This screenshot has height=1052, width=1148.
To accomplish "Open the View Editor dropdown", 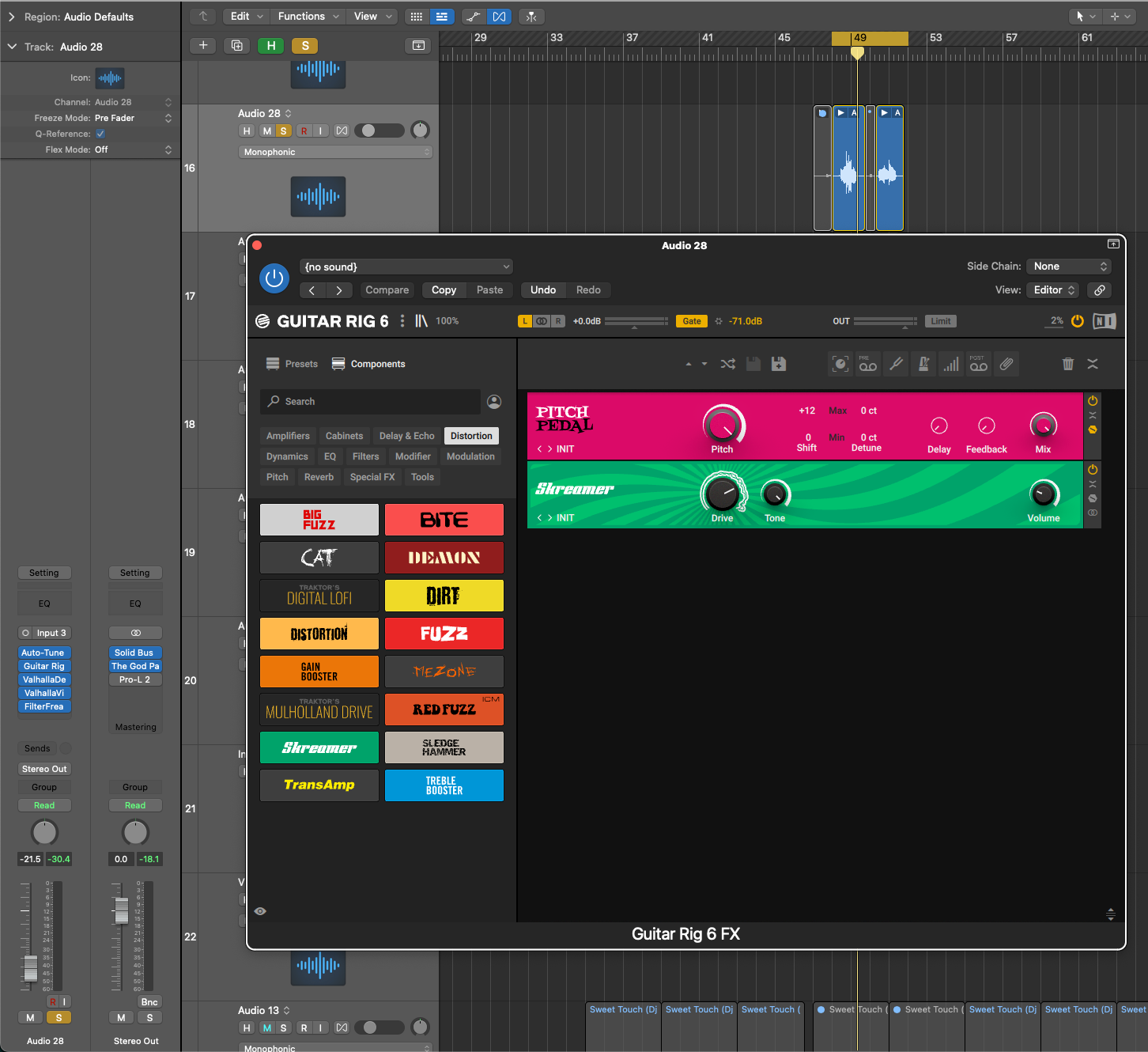I will (1053, 290).
